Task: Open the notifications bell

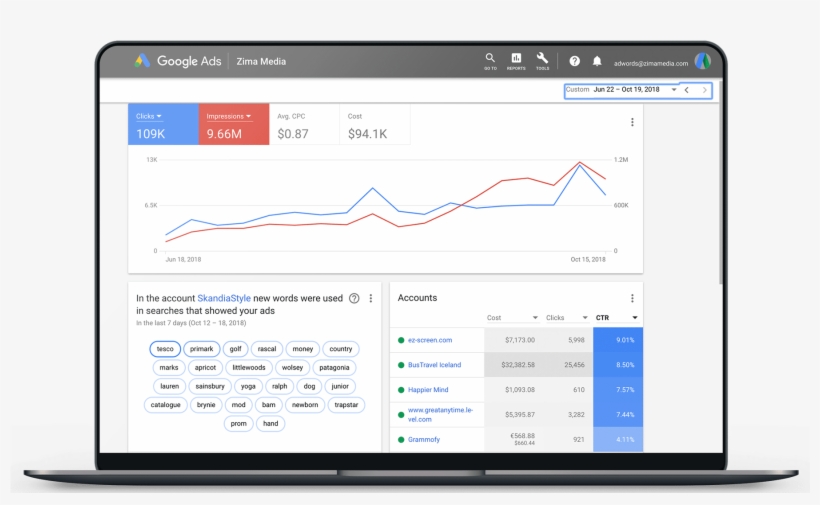Action: pyautogui.click(x=597, y=61)
